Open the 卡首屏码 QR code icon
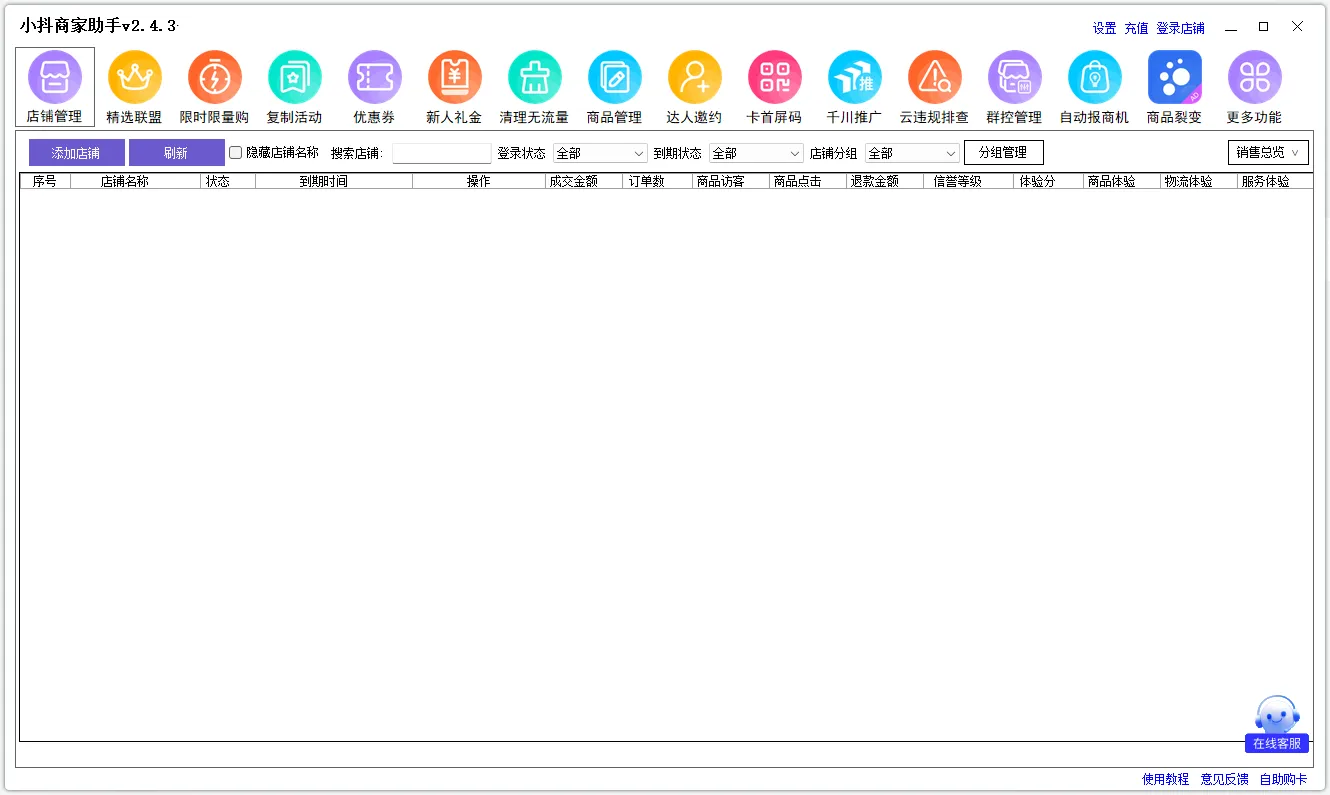Screen dimensions: 1330x795 [774, 78]
